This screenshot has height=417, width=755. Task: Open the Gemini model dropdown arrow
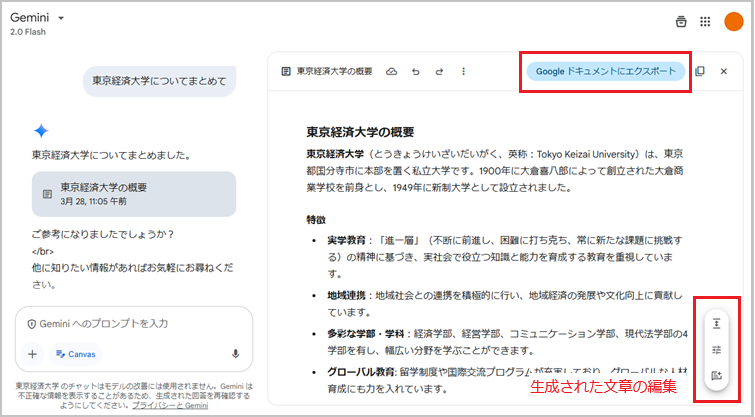61,18
